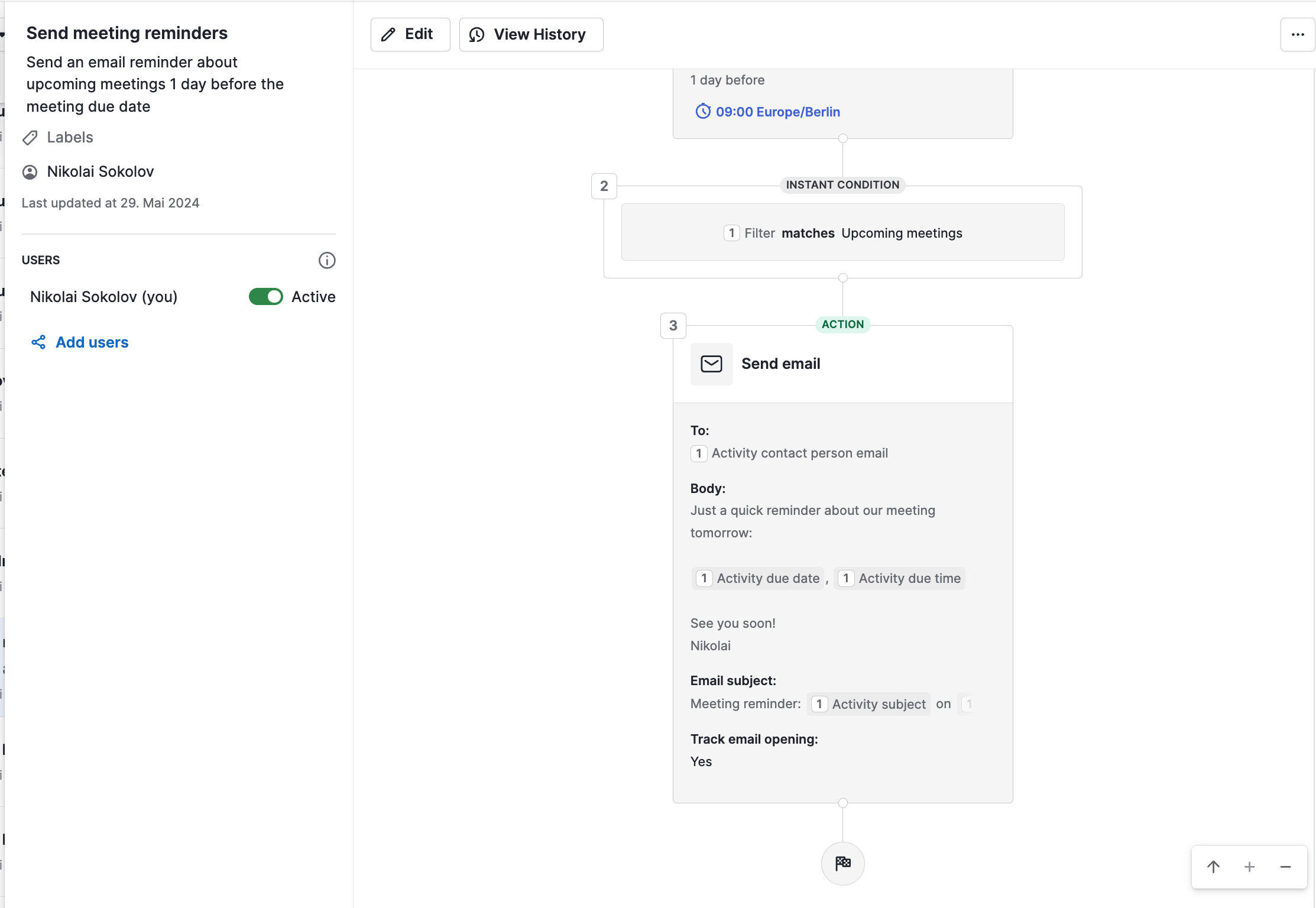Click the finish flag icon

pyautogui.click(x=842, y=863)
